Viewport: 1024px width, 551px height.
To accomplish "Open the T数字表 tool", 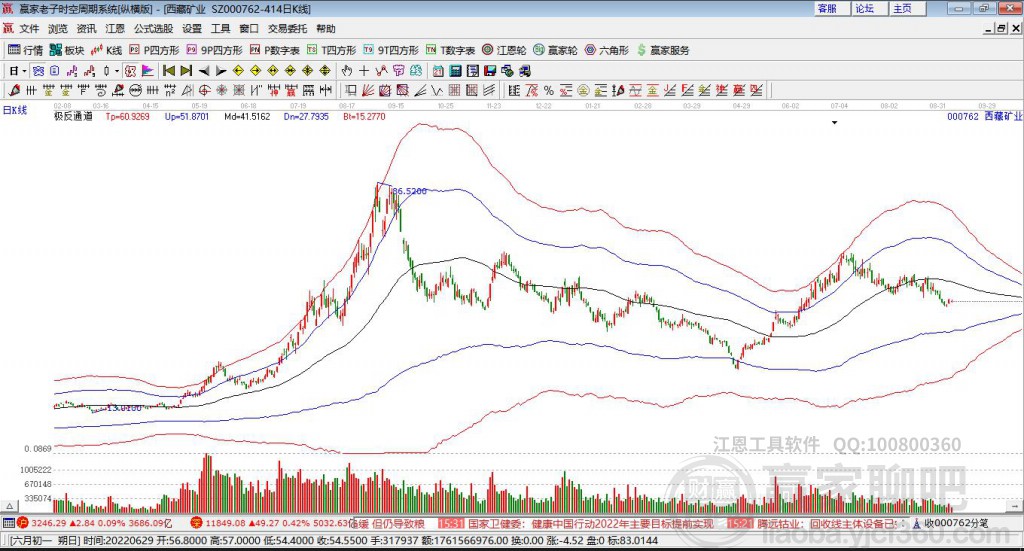I will tap(451, 50).
